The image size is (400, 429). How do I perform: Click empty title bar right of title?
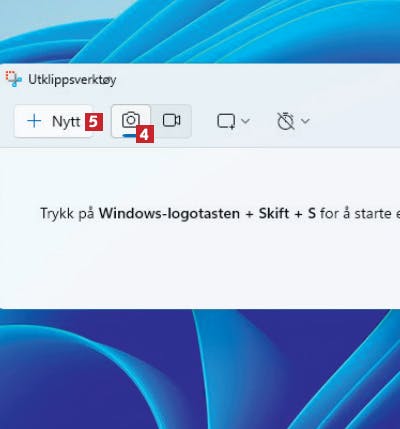point(258,80)
